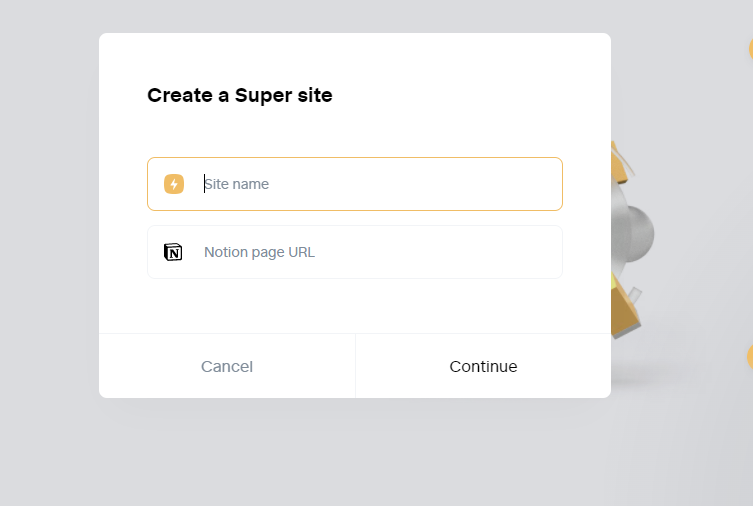Click the 'Notion page URL' placeholder text
753x506 pixels.
click(x=259, y=252)
